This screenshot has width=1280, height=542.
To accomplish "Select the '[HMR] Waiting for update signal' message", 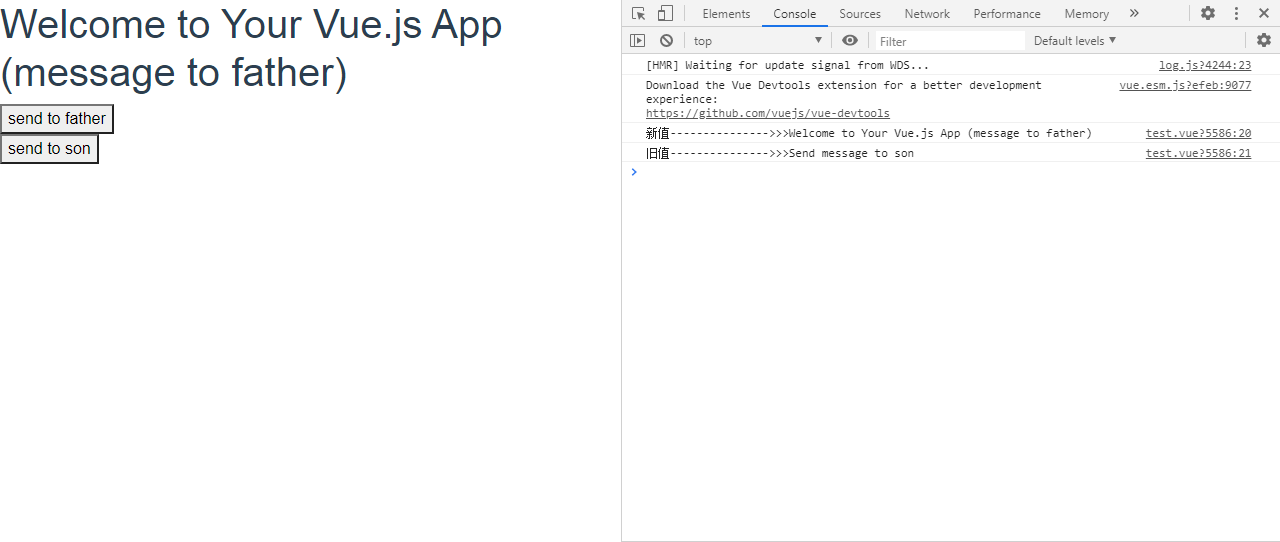I will tap(787, 65).
